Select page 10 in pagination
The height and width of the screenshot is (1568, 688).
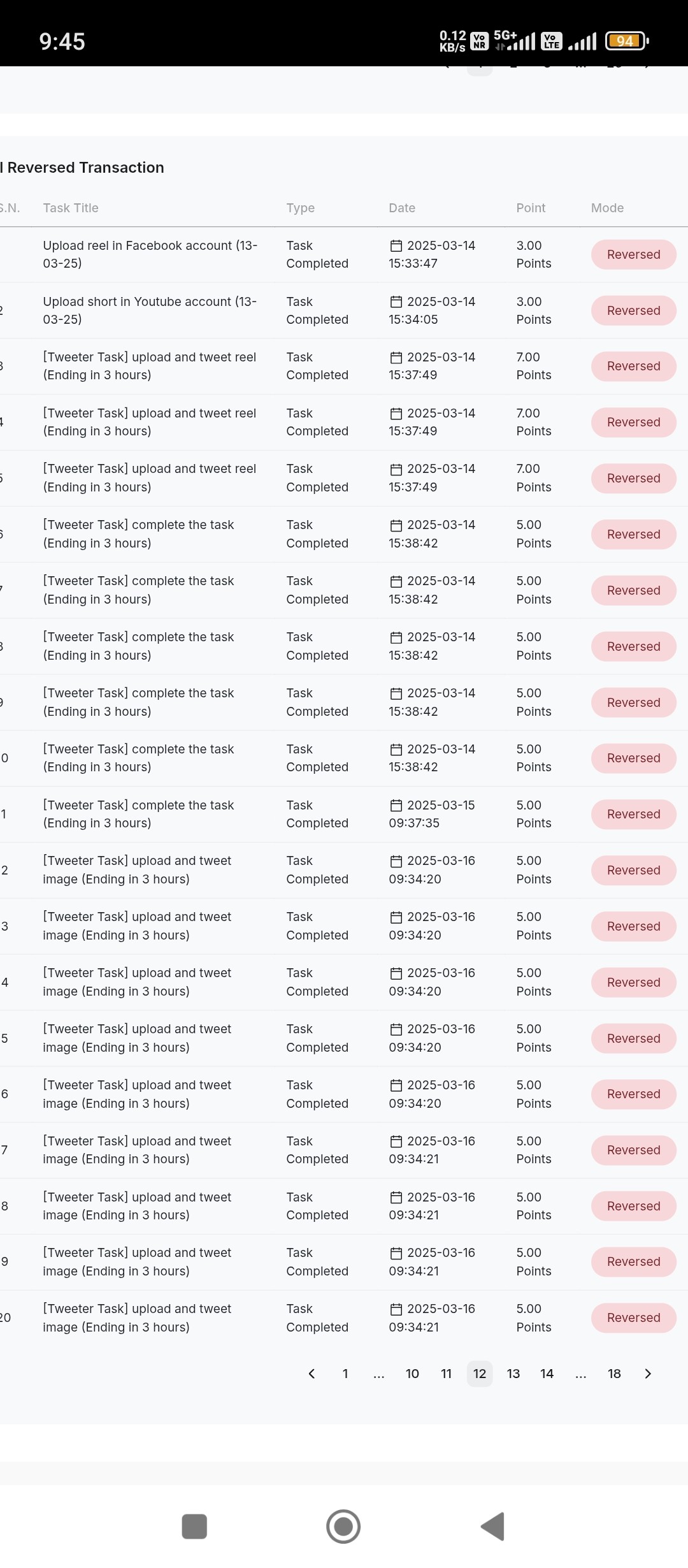412,1374
